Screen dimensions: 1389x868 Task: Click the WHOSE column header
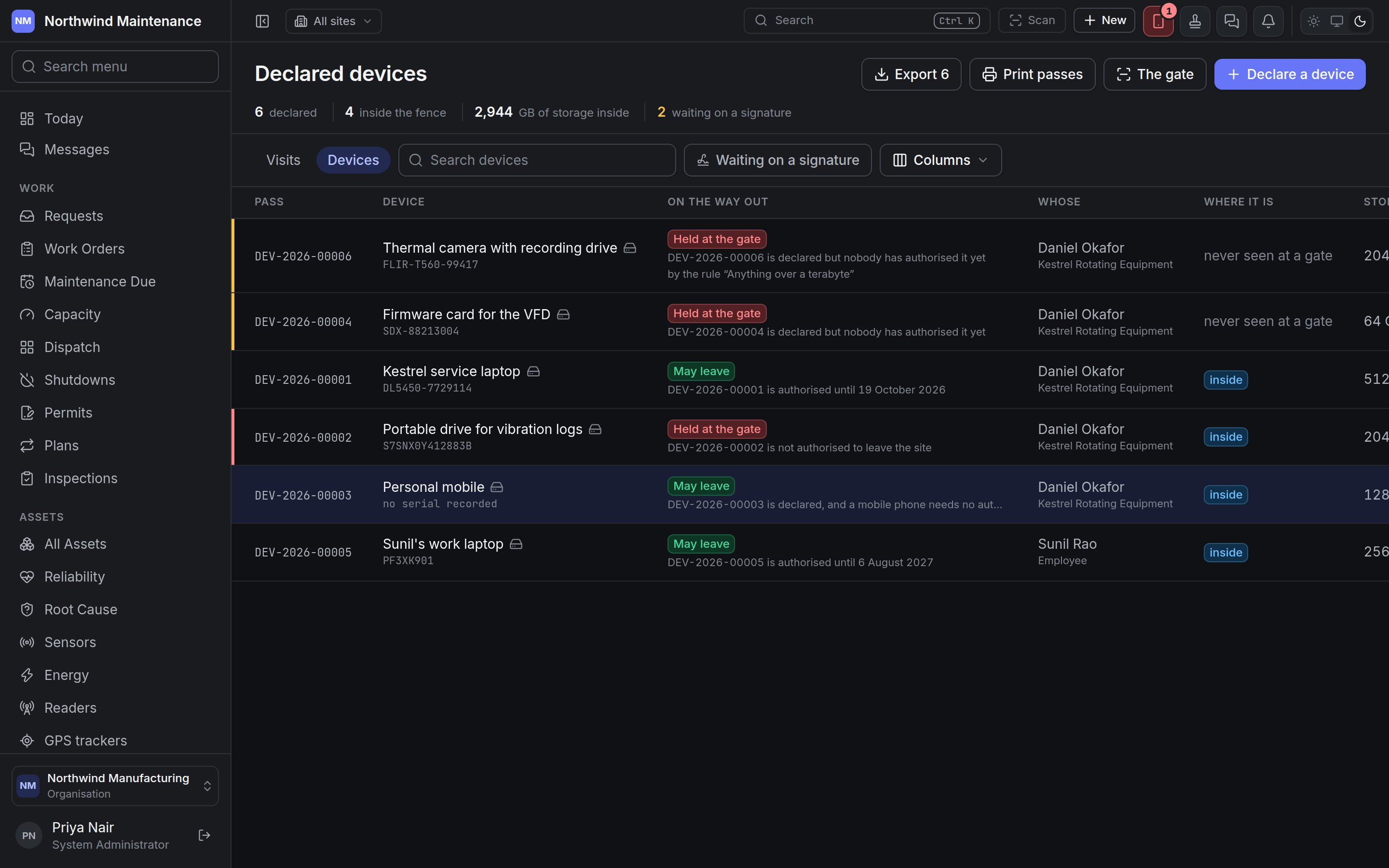(1059, 202)
